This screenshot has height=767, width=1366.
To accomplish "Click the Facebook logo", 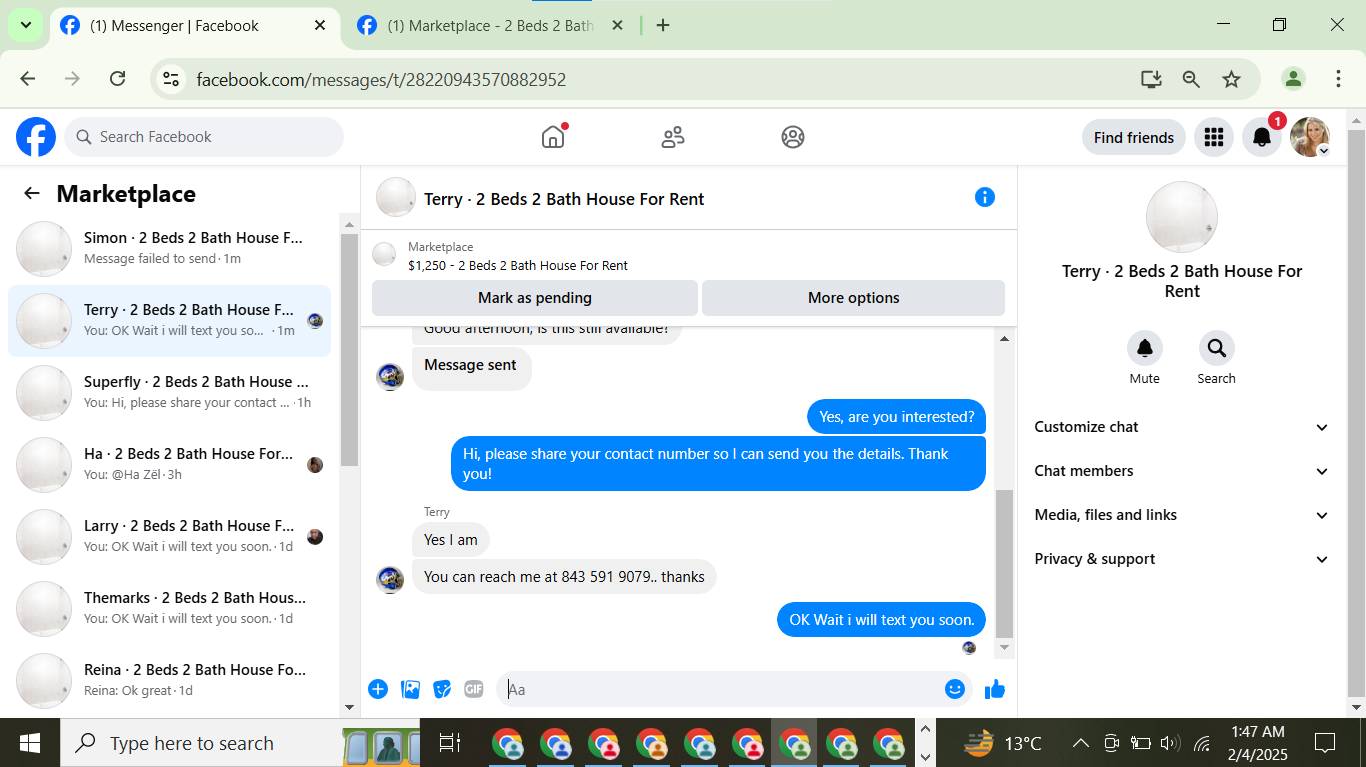I will click(36, 137).
